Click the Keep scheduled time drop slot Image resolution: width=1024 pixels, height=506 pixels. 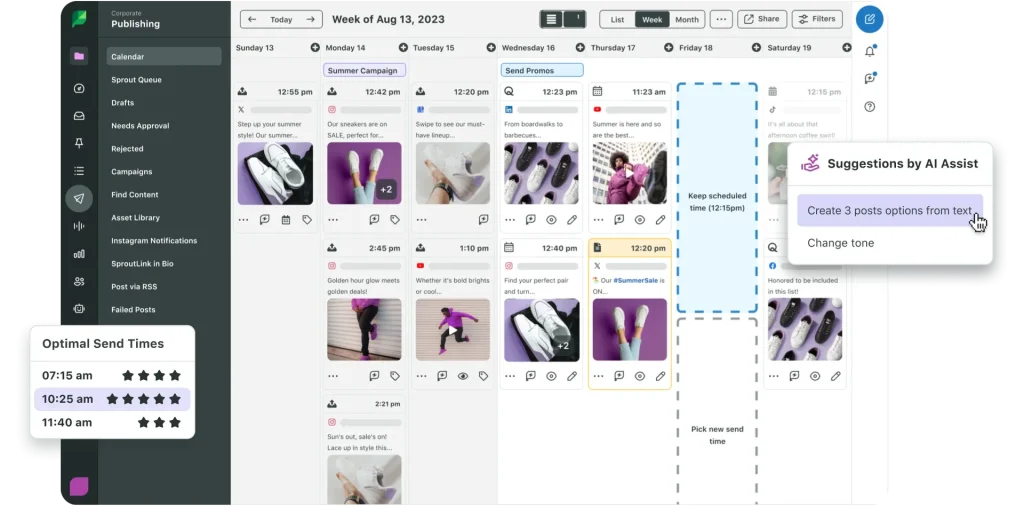click(x=717, y=198)
